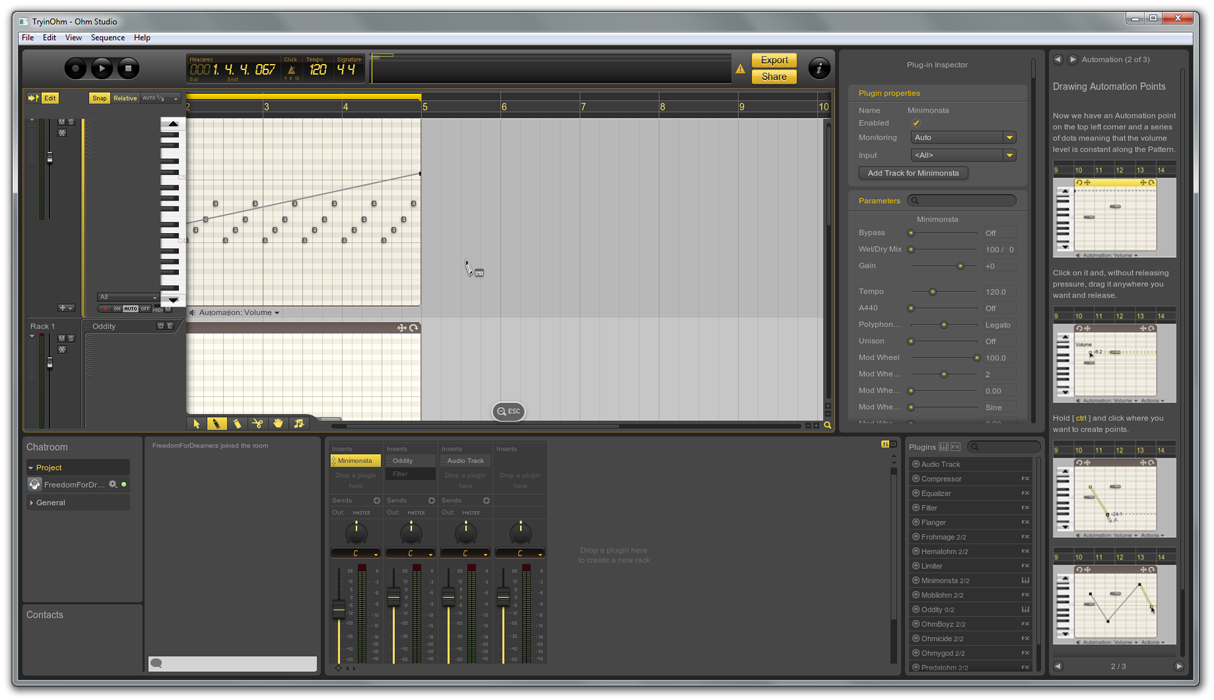Viewport: 1214px width, 700px height.
Task: Toggle Relative mode button
Action: (125, 98)
